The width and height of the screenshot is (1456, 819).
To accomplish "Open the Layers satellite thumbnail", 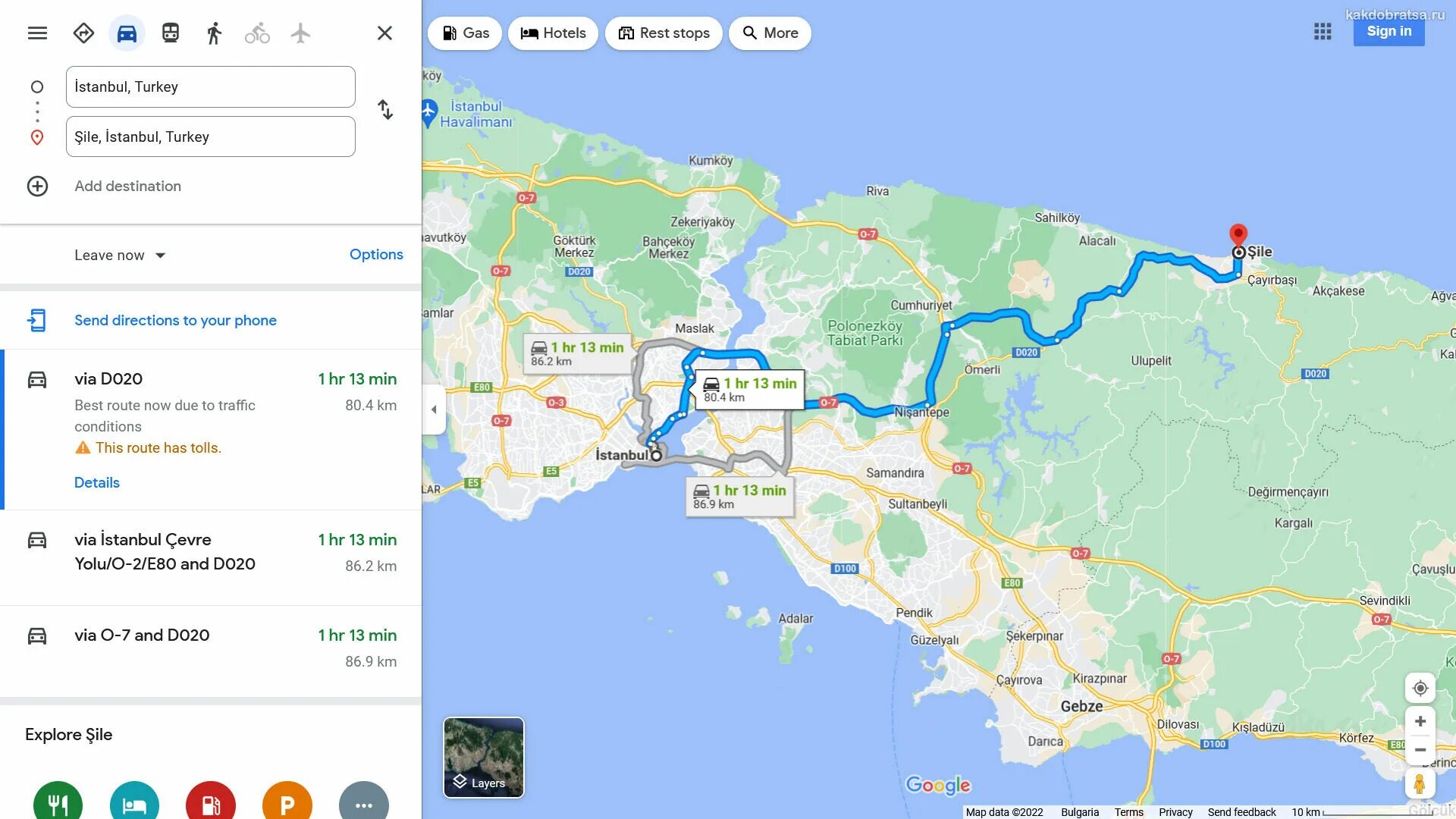I will (484, 758).
